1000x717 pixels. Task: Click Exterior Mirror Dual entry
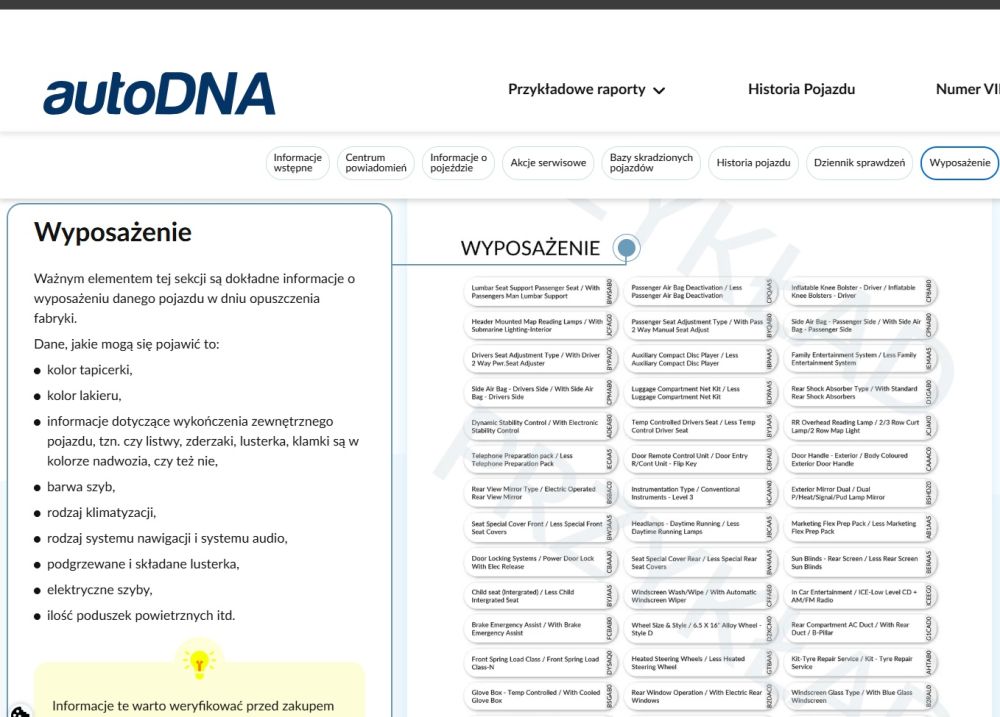tap(859, 493)
